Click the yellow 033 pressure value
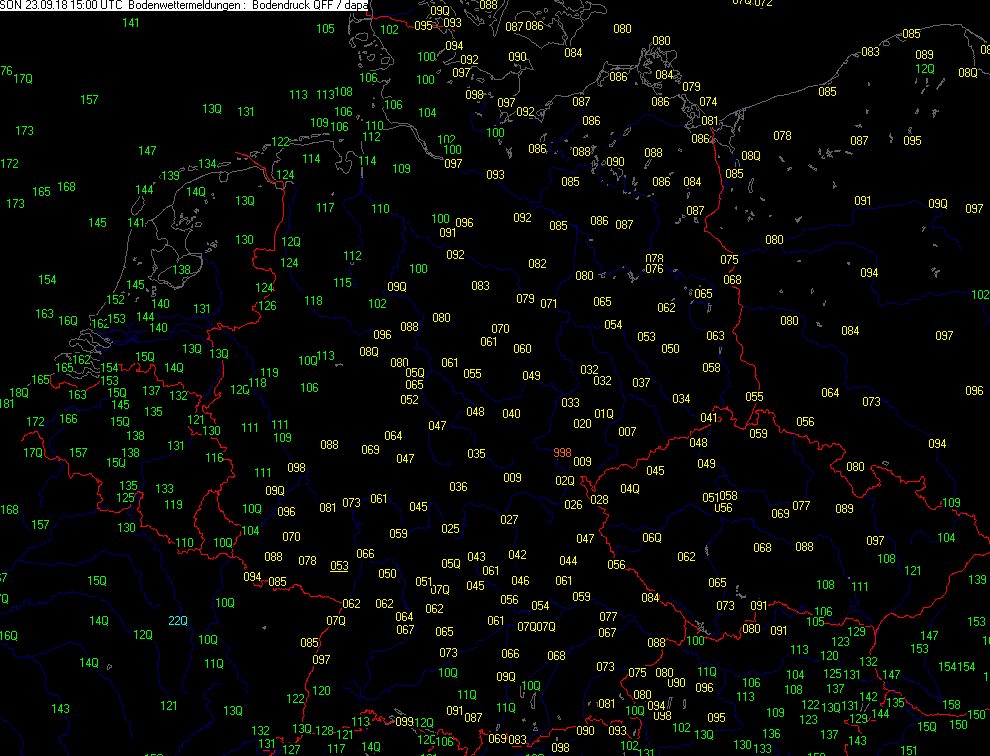This screenshot has height=756, width=990. (570, 403)
